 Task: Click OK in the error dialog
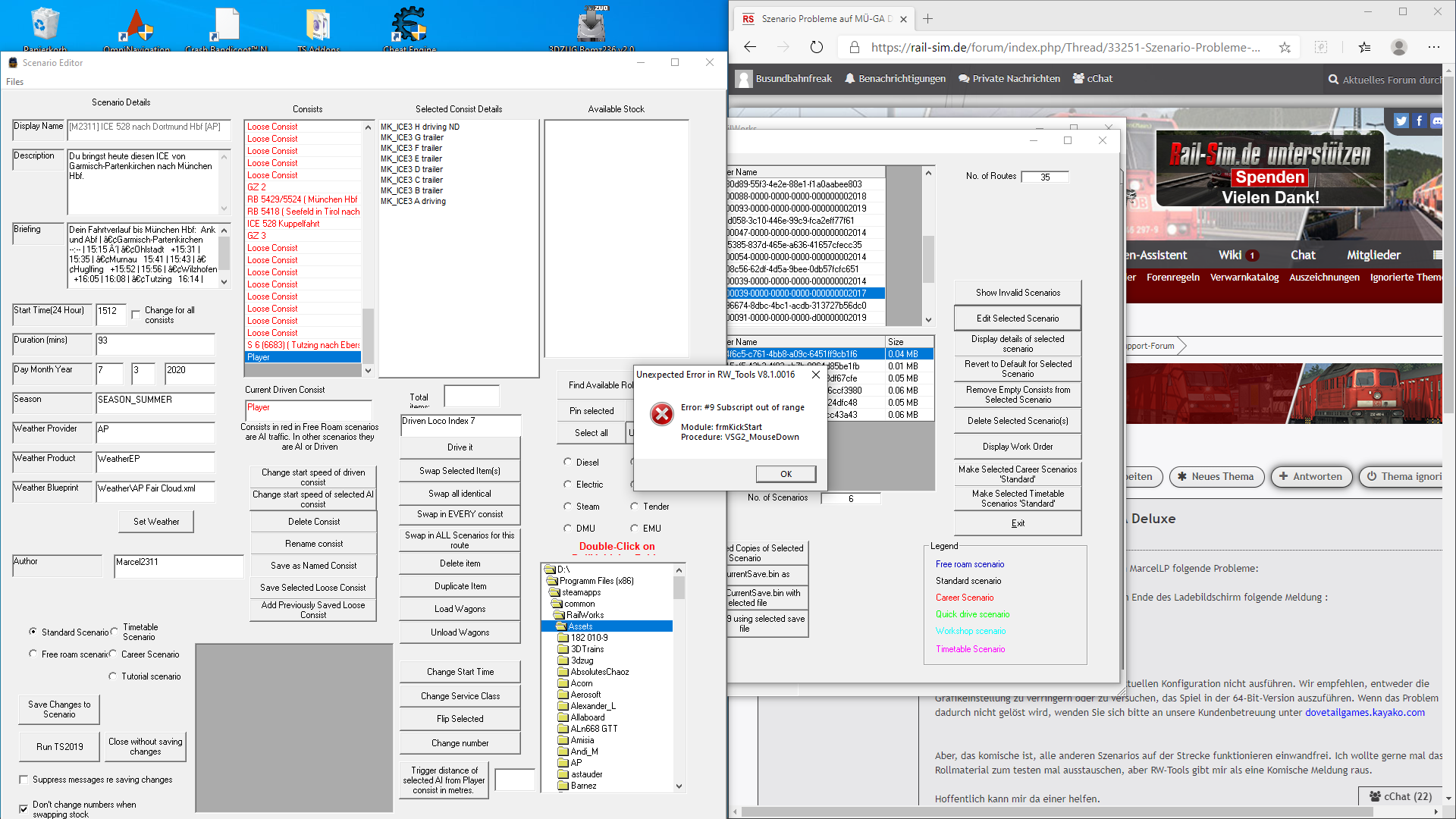786,474
